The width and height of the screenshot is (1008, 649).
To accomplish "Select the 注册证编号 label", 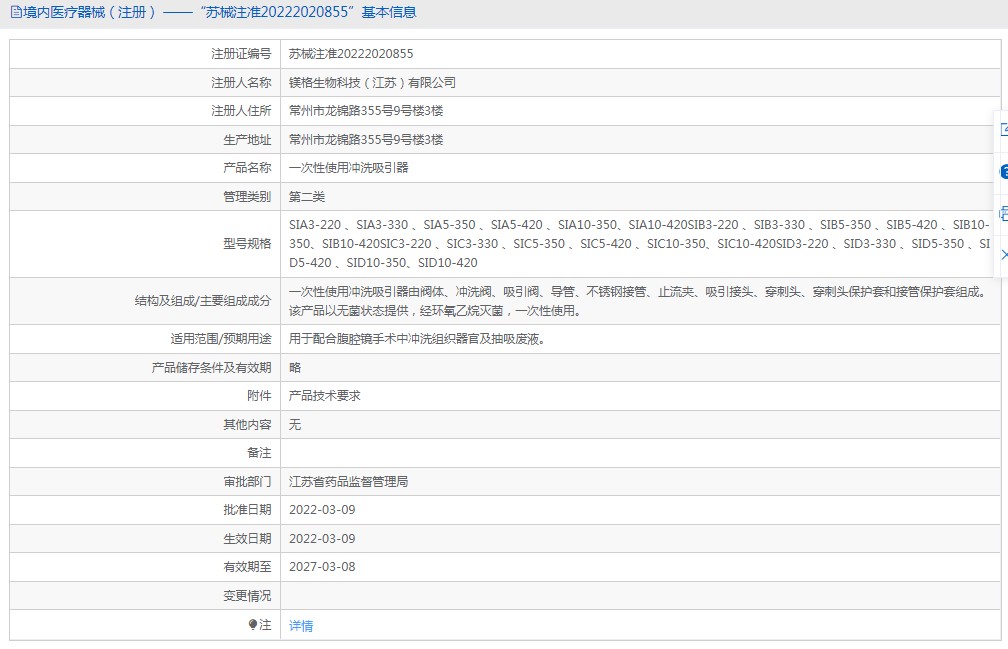I will (241, 54).
